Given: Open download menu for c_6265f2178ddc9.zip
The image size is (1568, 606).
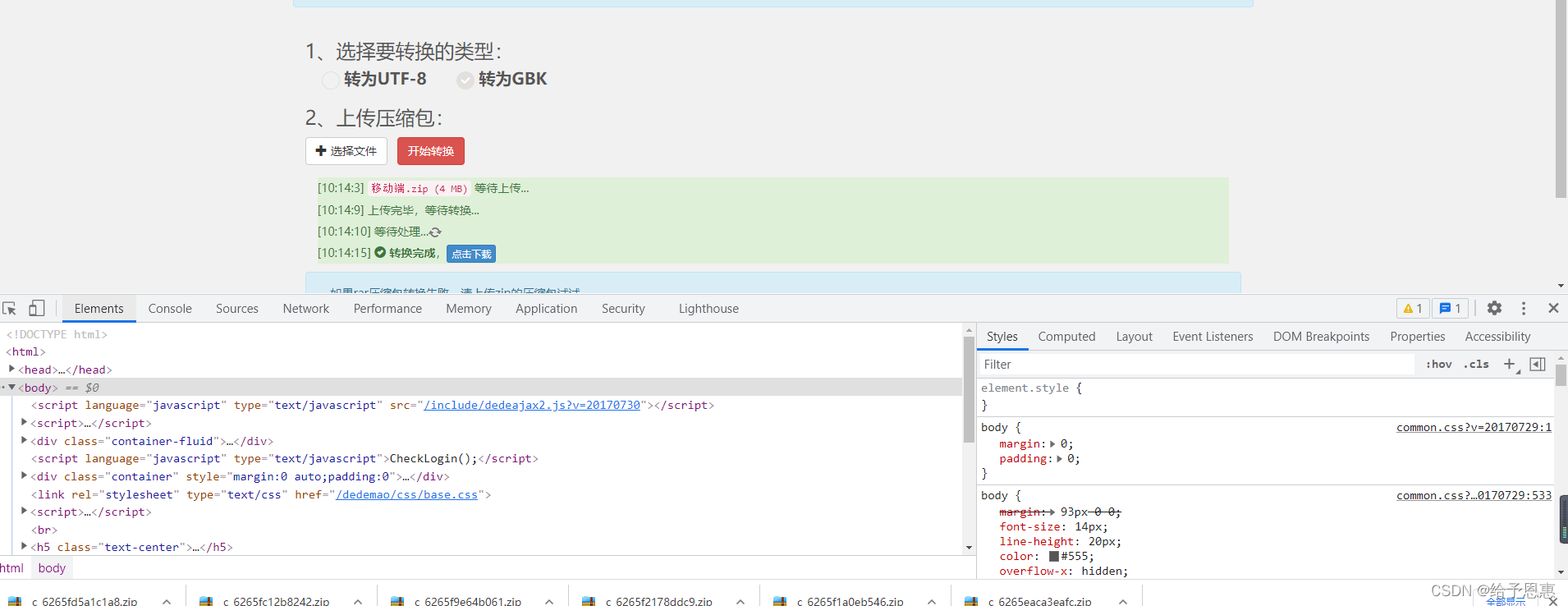Looking at the screenshot, I should click(740, 601).
